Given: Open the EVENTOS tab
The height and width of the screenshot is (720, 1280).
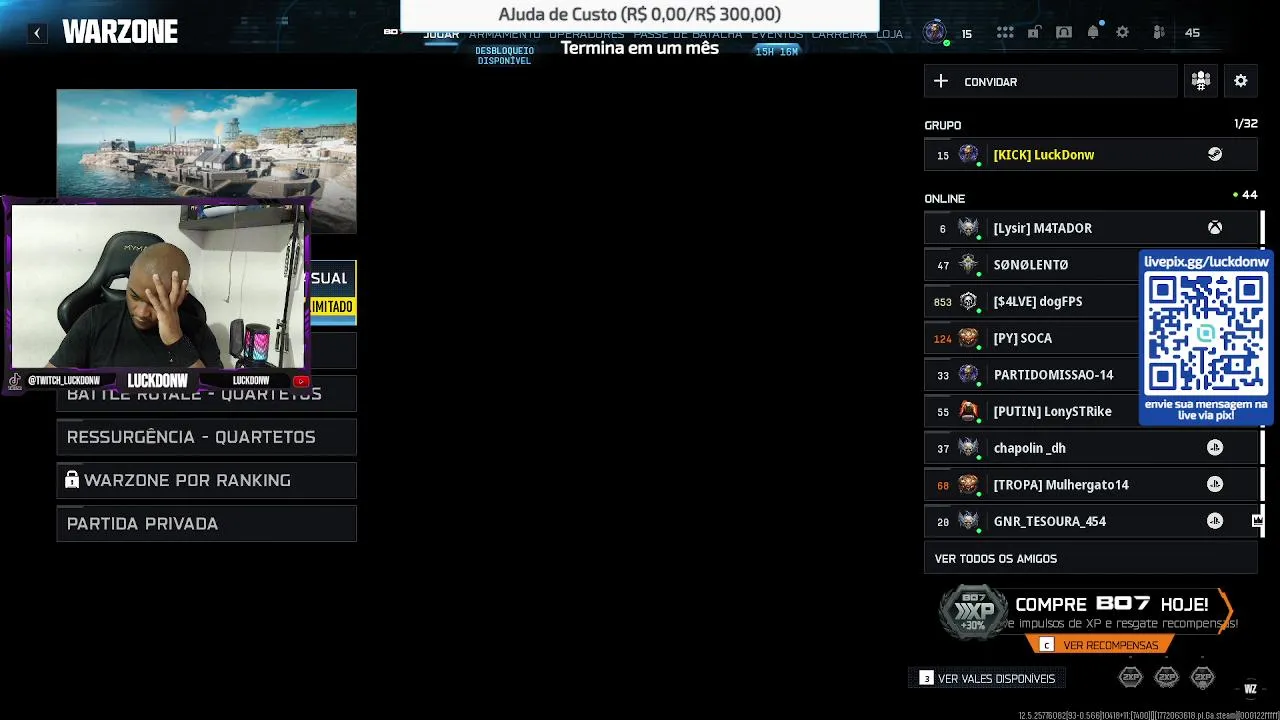Looking at the screenshot, I should click(x=777, y=34).
